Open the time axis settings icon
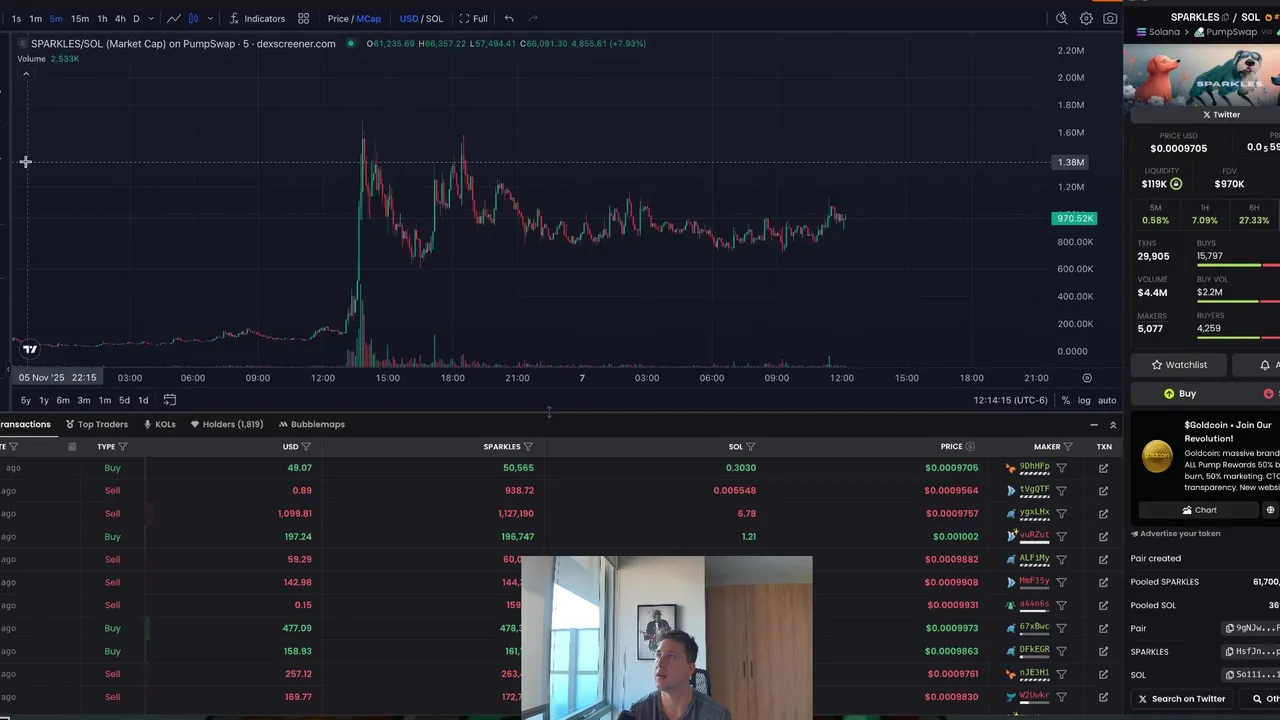Screen dimensions: 1280x720 1087,378
